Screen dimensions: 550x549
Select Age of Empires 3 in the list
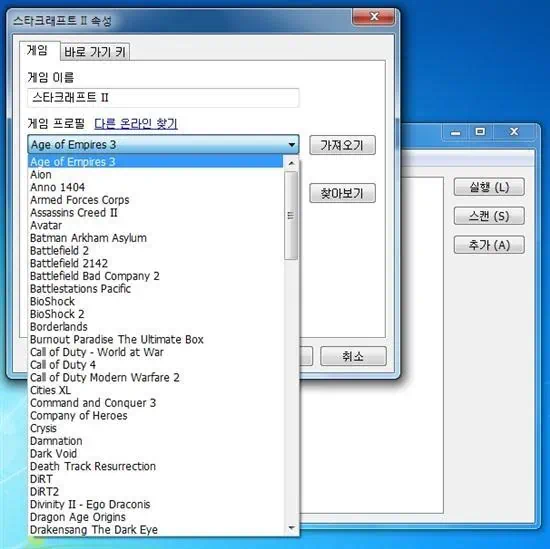[x=156, y=162]
